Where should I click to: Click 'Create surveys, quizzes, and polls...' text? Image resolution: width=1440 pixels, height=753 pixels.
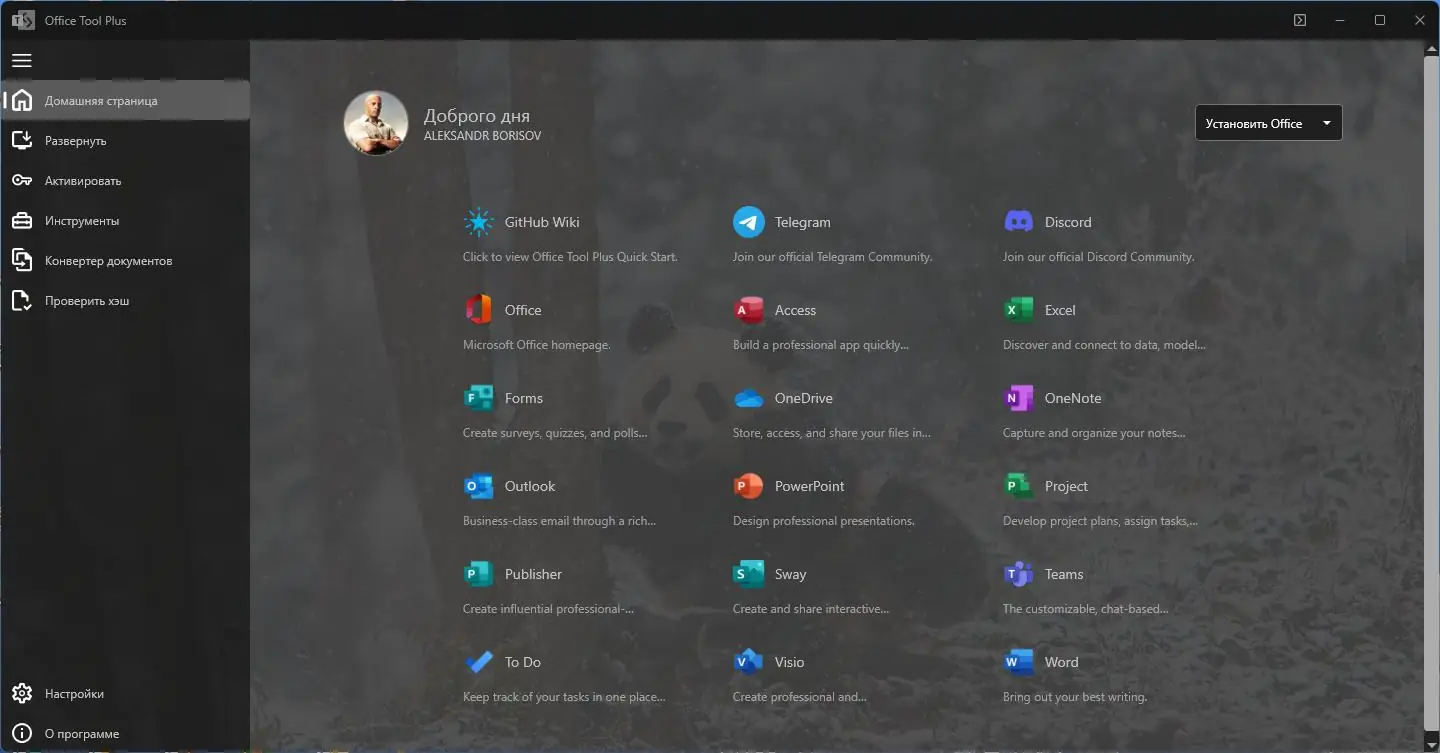[x=555, y=433]
